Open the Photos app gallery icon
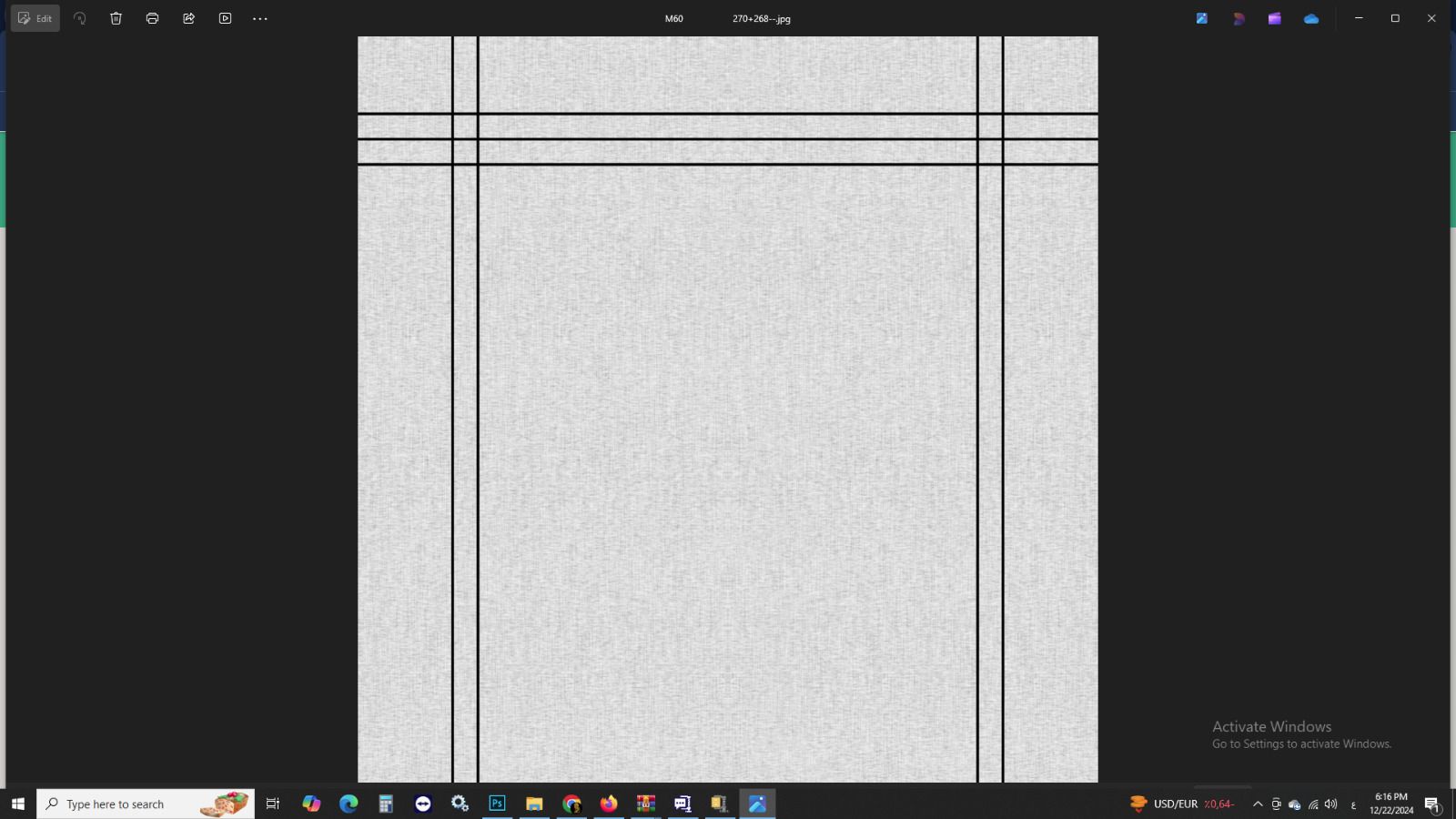Image resolution: width=1456 pixels, height=819 pixels. click(1202, 18)
